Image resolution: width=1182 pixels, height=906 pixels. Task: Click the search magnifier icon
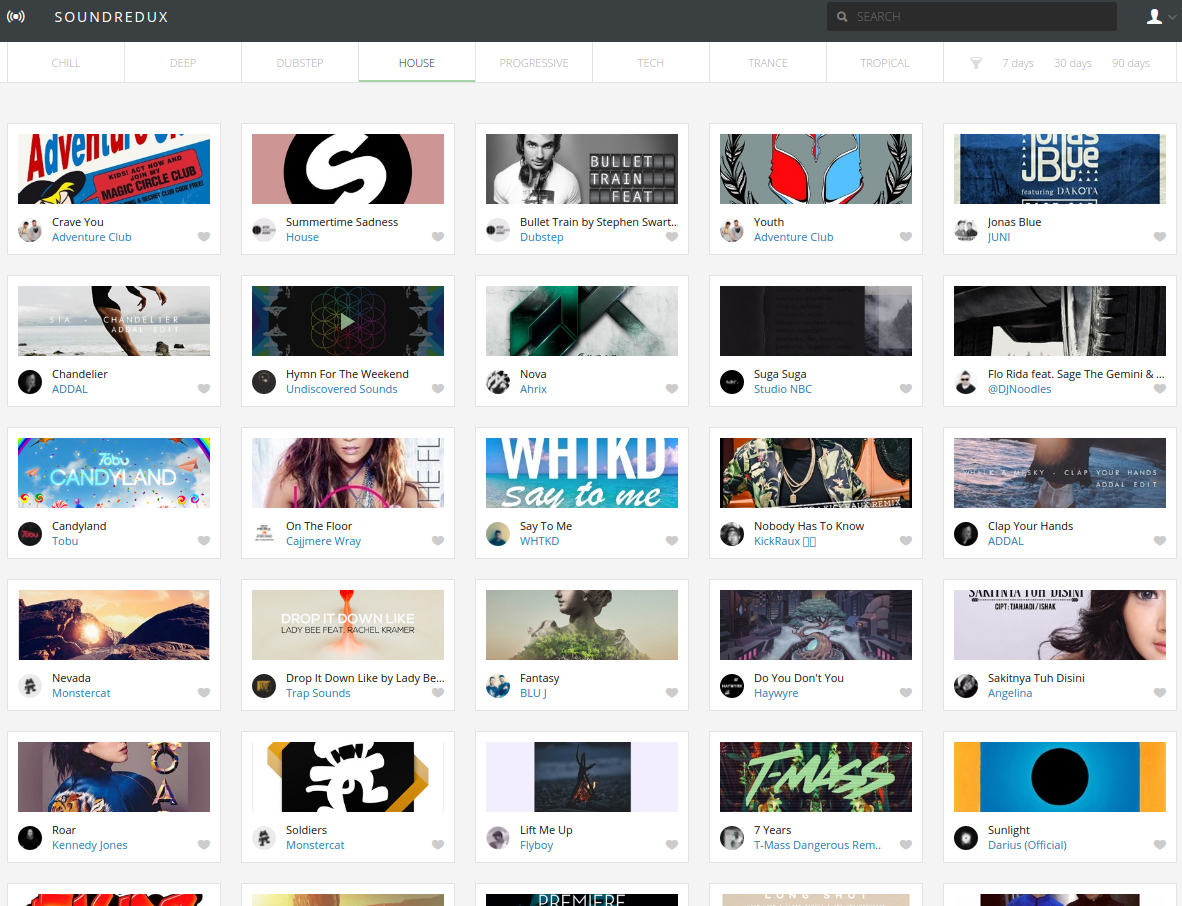point(842,17)
